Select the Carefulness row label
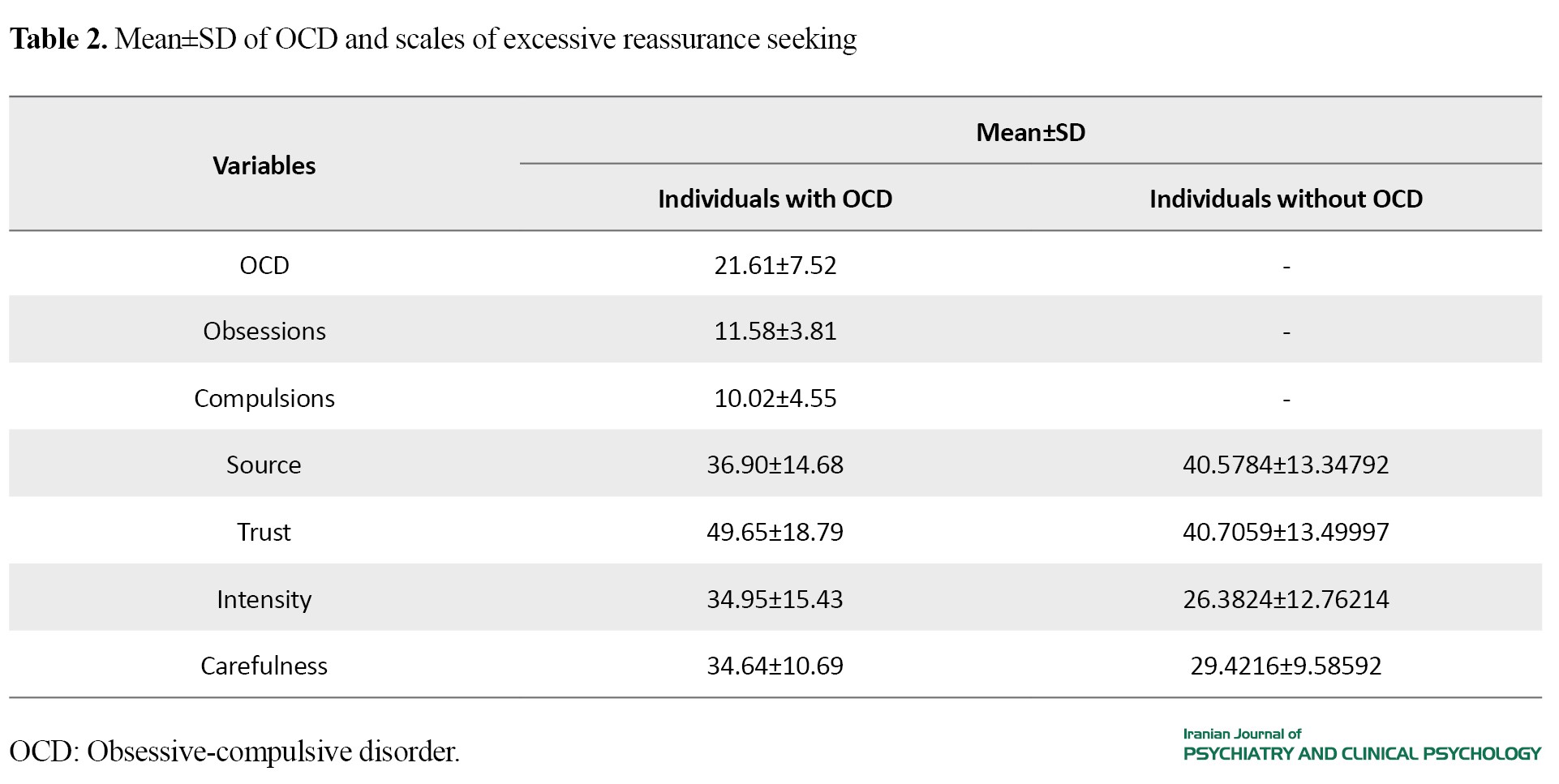The image size is (1559, 784). 264,666
